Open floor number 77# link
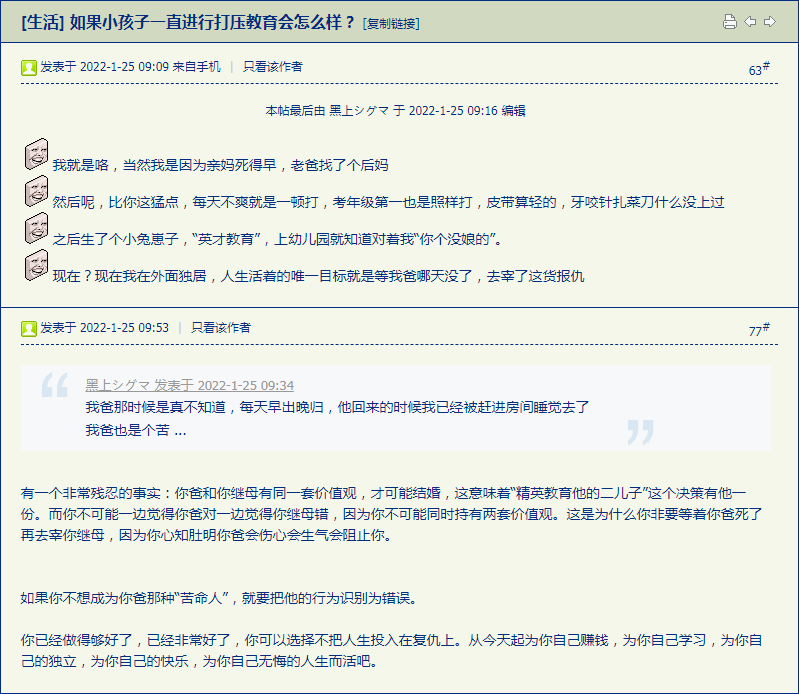Viewport: 799px width, 694px height. tap(759, 330)
